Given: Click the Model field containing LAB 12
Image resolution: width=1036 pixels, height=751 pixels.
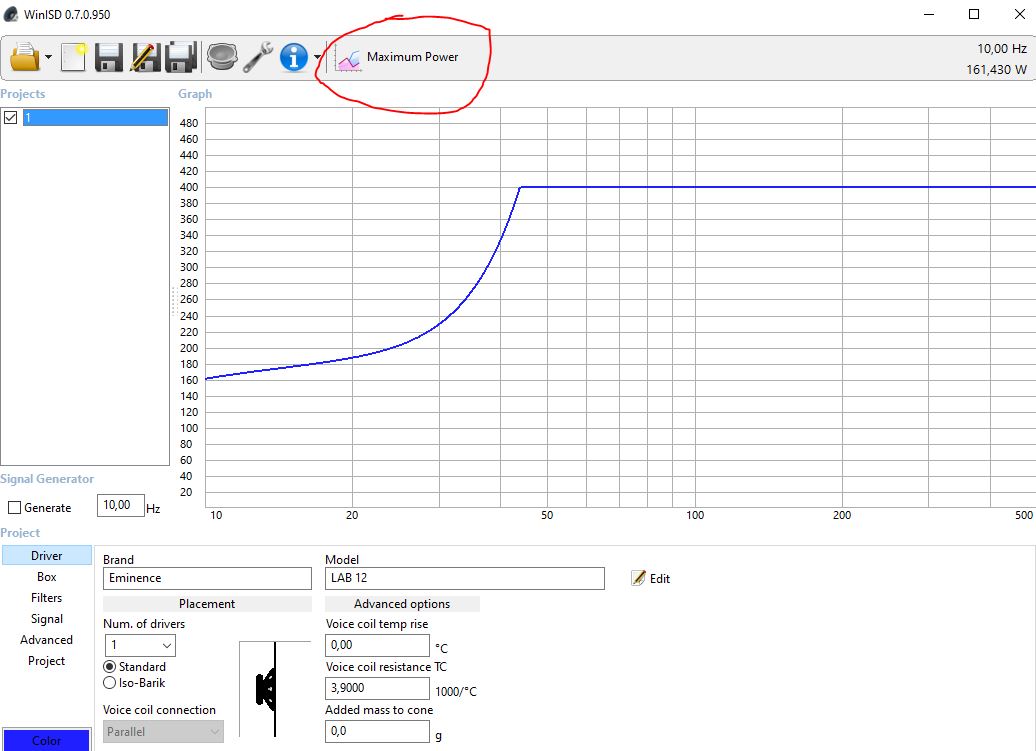Looking at the screenshot, I should [x=464, y=579].
